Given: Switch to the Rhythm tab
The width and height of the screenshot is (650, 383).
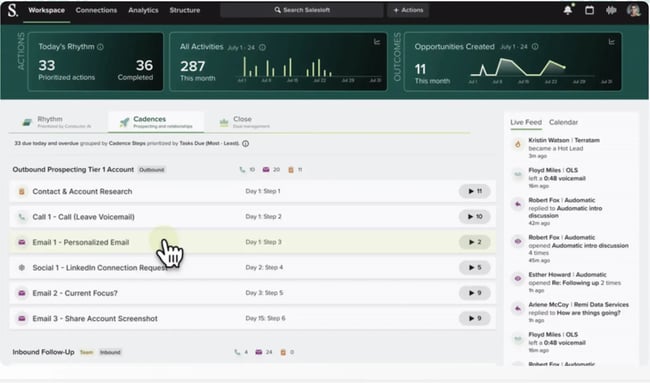Looking at the screenshot, I should 57,122.
